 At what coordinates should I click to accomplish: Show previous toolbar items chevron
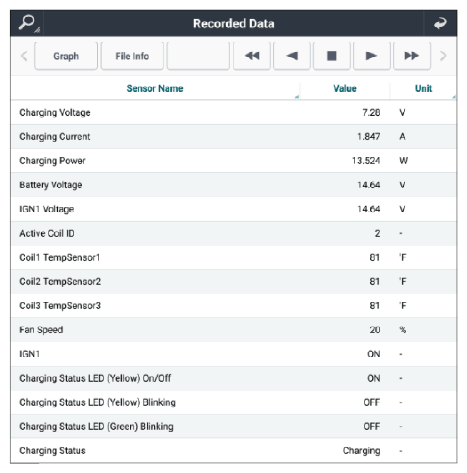coord(24,56)
